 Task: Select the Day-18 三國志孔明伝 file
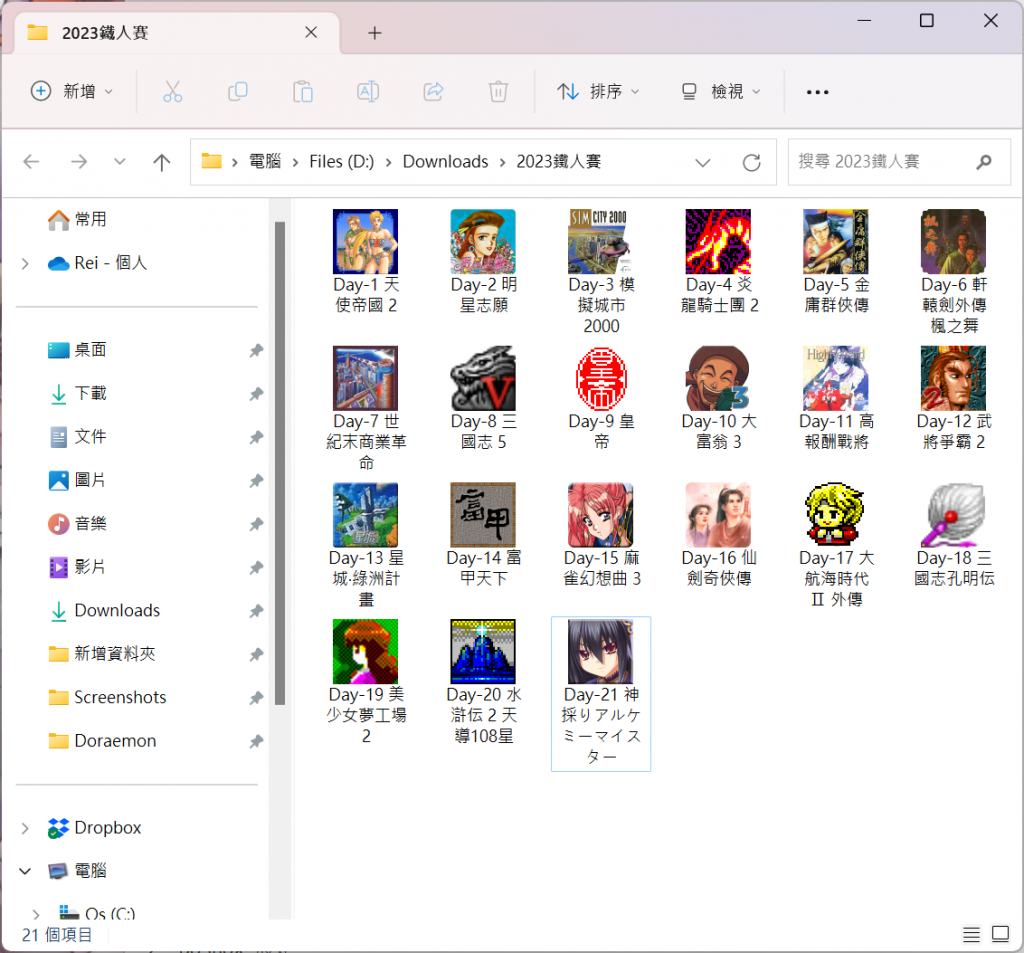coord(953,535)
